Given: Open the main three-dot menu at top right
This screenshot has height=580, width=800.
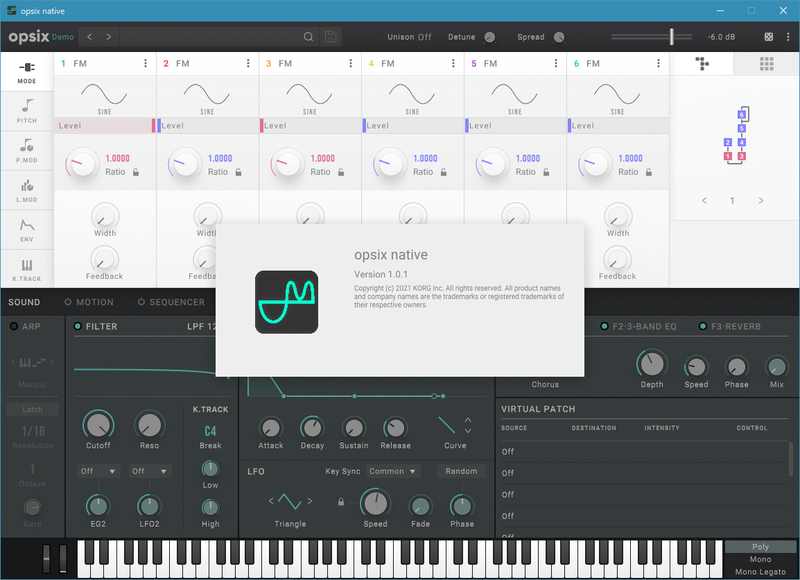Looking at the screenshot, I should click(x=788, y=37).
